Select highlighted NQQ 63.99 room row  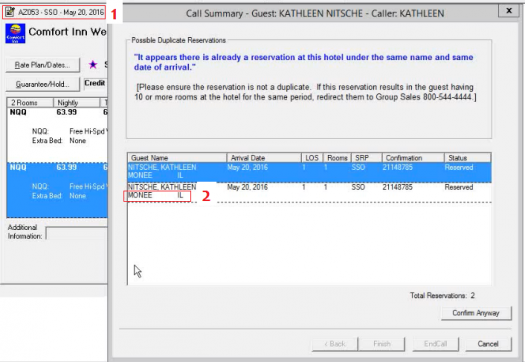[x=57, y=190]
